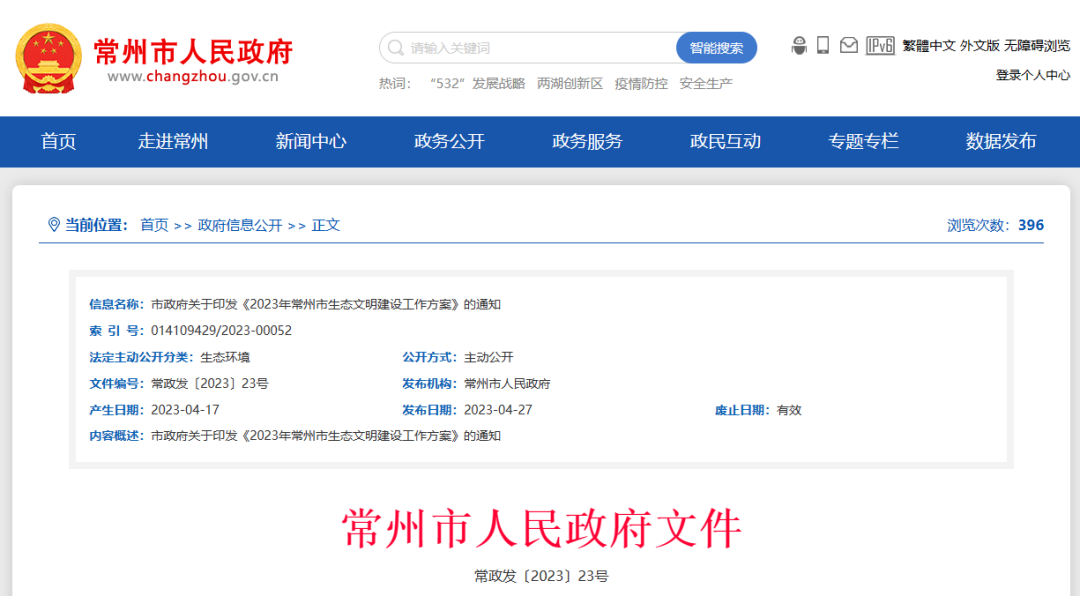Screen dimensions: 1080x596
Task: Click the search magnifier icon
Action: tap(395, 48)
